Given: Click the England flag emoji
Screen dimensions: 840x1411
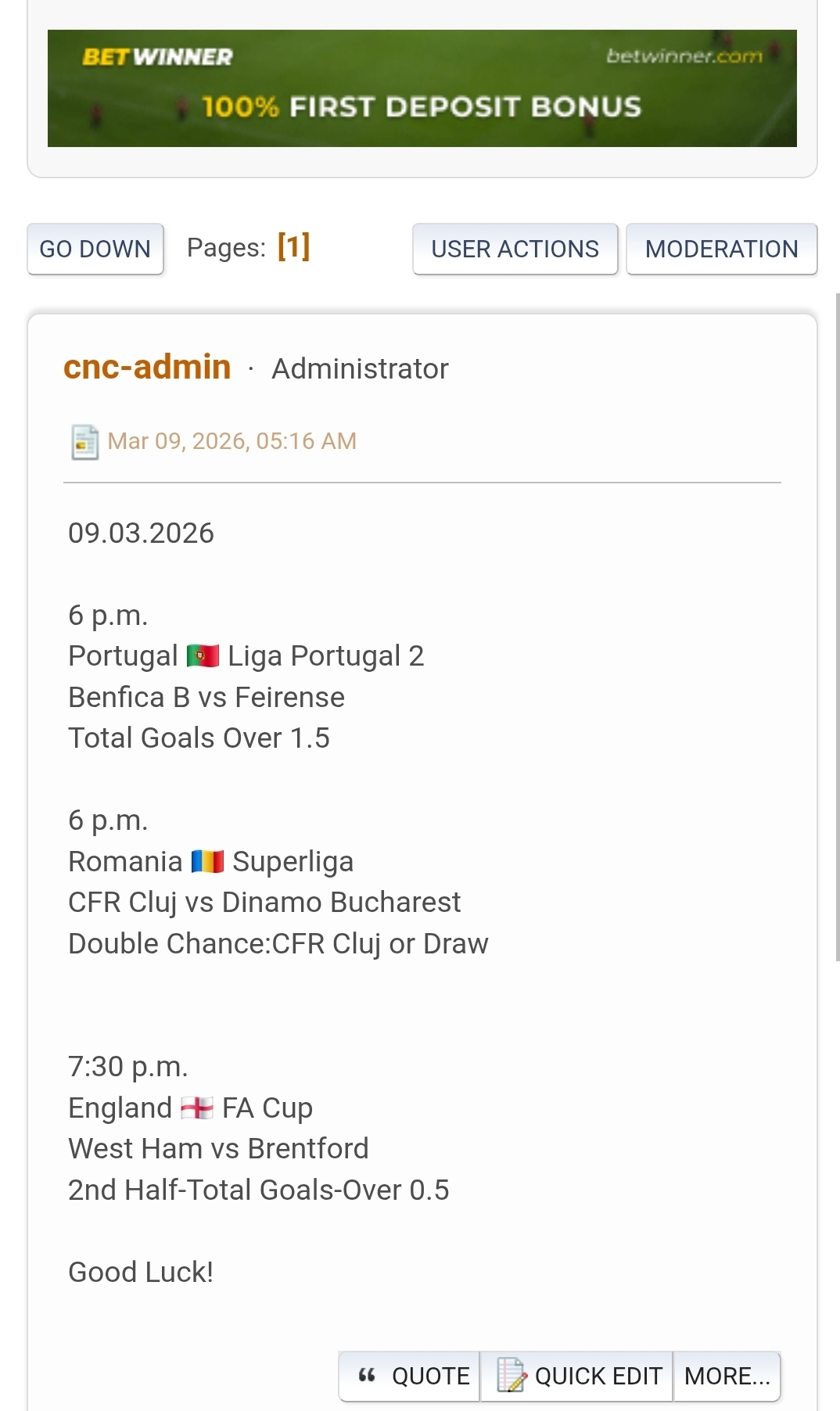Looking at the screenshot, I should pos(196,1108).
